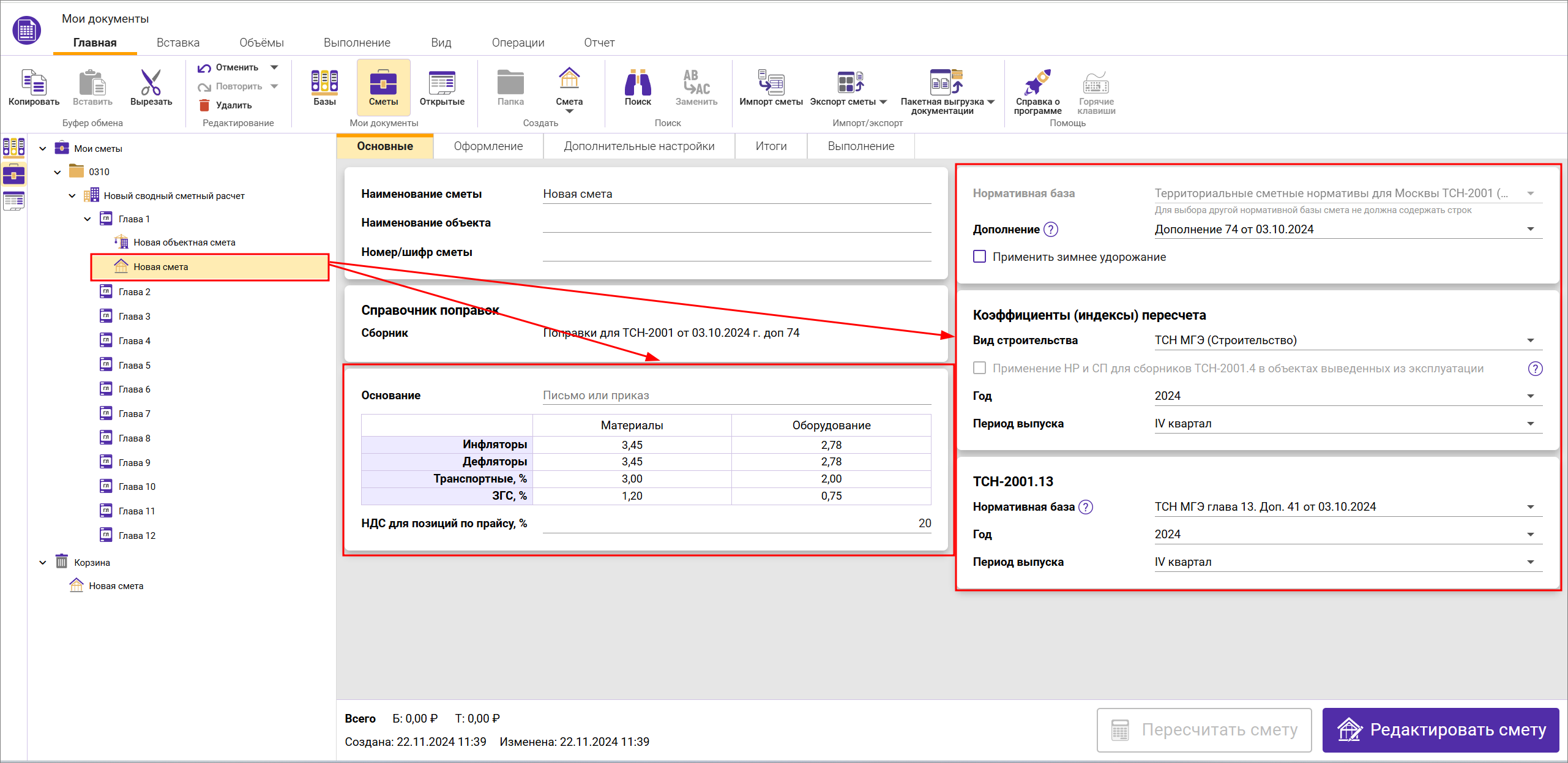Click the Копировать ribbon icon

click(x=34, y=83)
